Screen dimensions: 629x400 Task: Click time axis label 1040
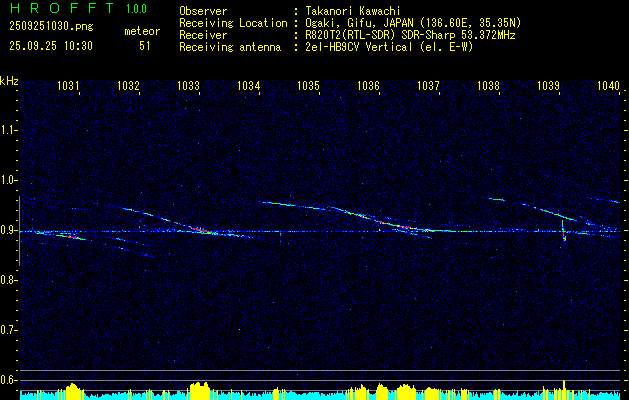pyautogui.click(x=609, y=85)
